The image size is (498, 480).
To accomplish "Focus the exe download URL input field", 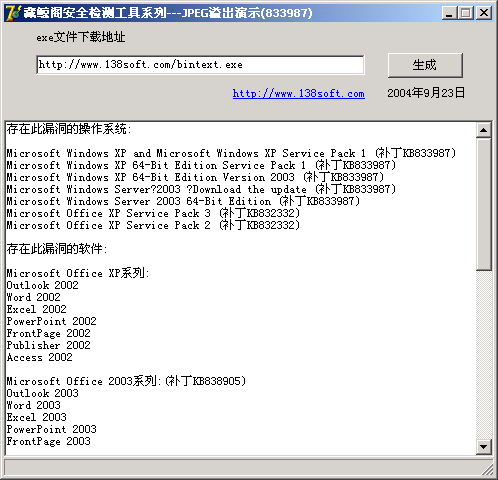I will coord(200,65).
